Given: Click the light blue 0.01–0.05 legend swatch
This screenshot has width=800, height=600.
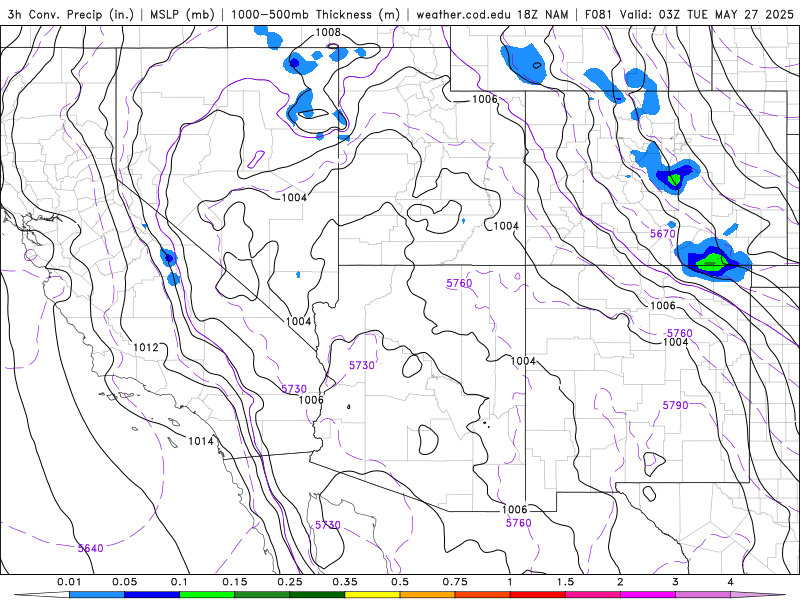Looking at the screenshot, I should click(97, 595).
